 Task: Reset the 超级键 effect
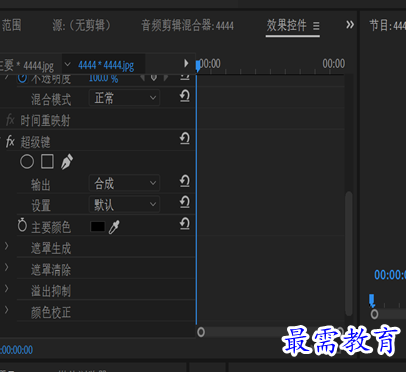pos(185,138)
